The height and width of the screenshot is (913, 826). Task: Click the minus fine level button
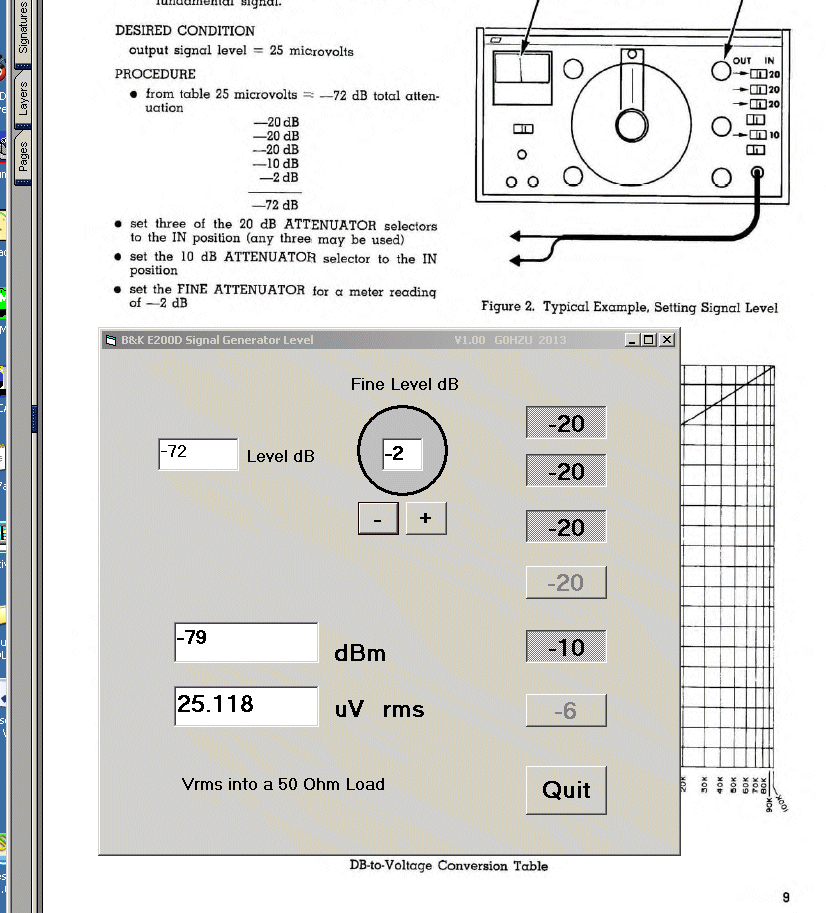(x=378, y=518)
